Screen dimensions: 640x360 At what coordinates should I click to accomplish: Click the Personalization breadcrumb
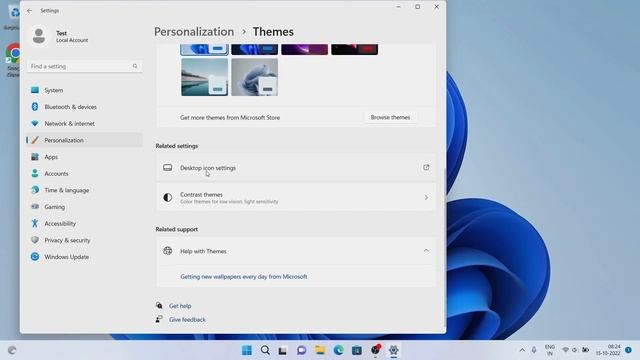coord(194,32)
